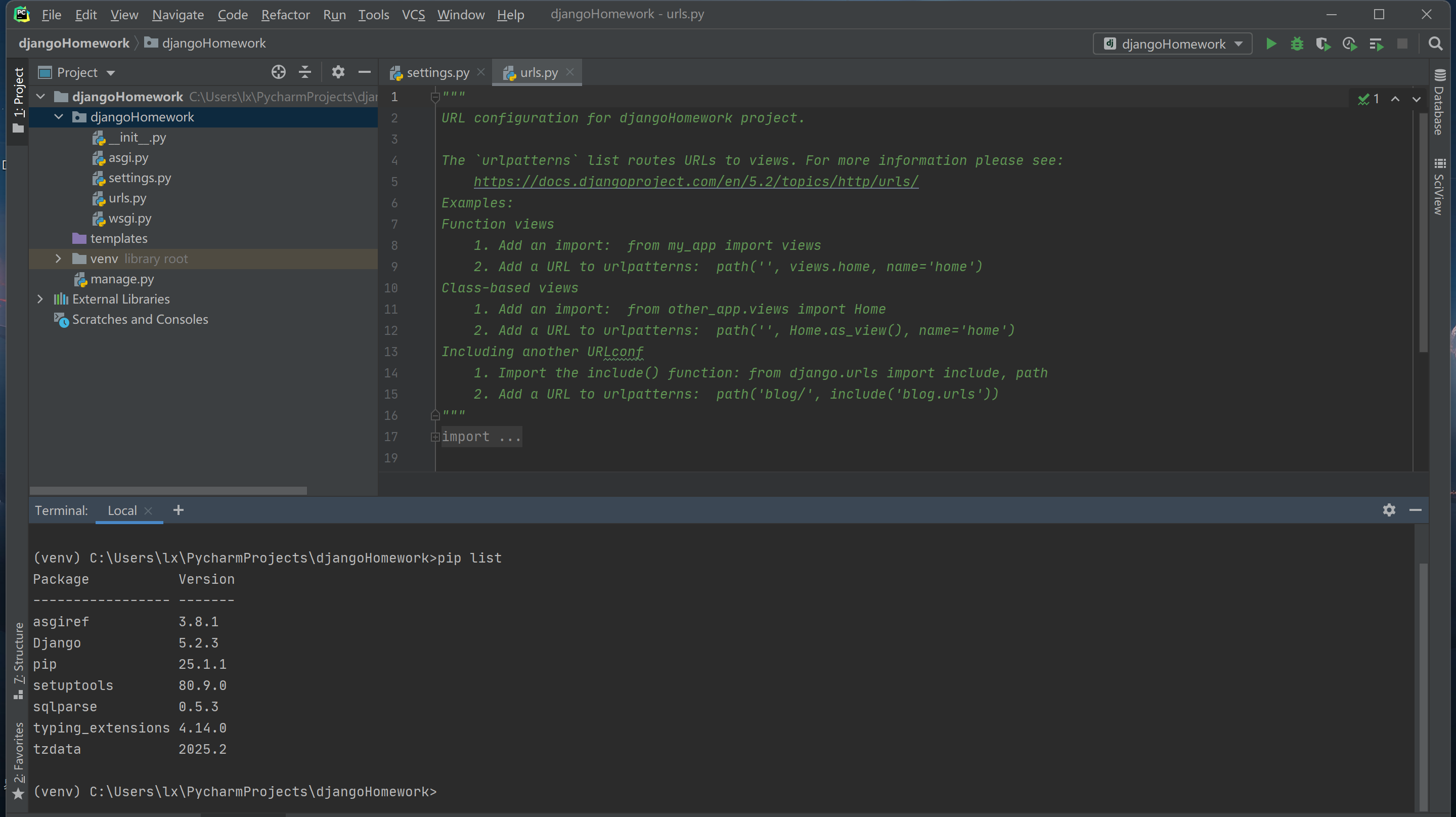Open the run configuration dropdown
Viewport: 1456px width, 817px height.
(x=1172, y=44)
